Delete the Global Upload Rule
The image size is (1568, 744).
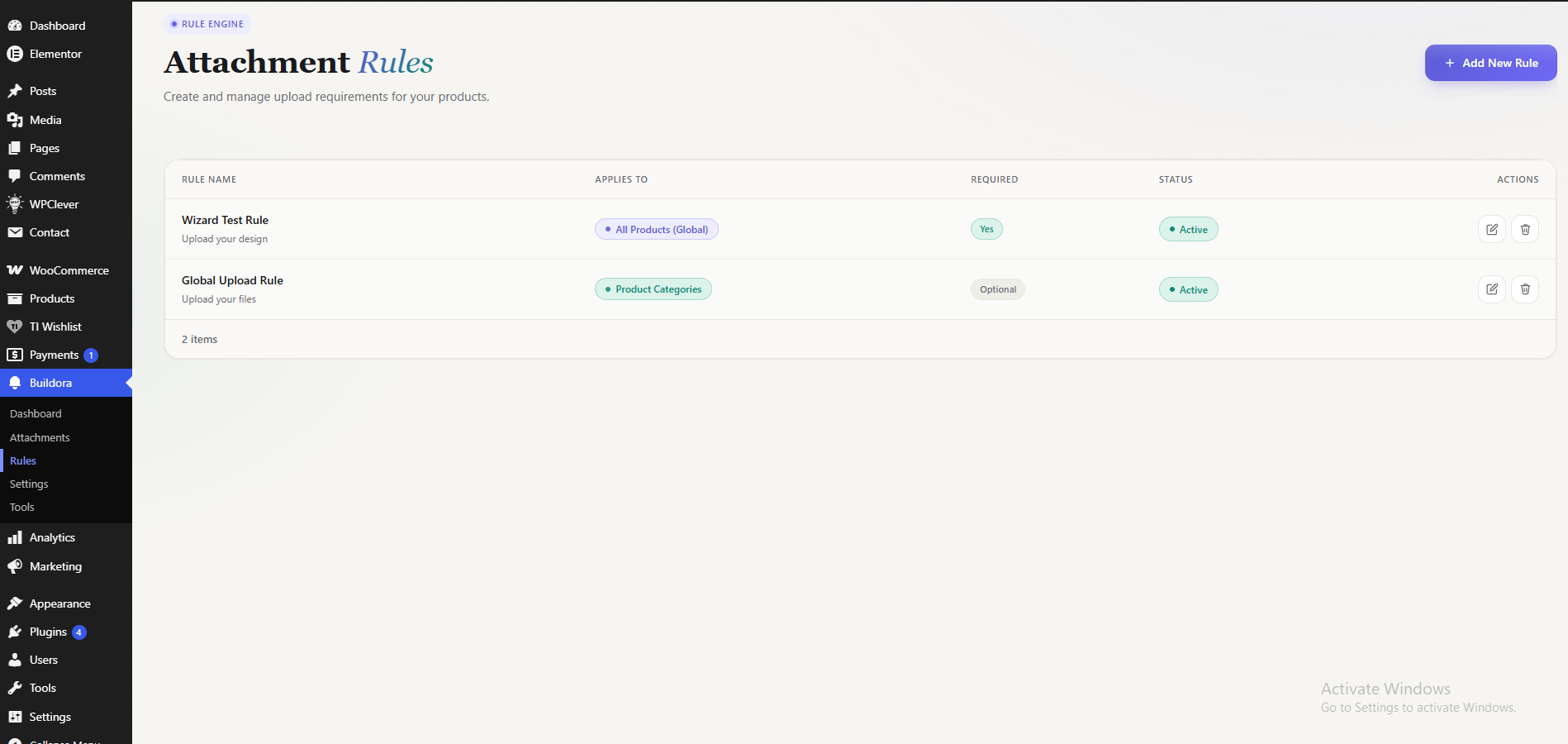(x=1525, y=289)
